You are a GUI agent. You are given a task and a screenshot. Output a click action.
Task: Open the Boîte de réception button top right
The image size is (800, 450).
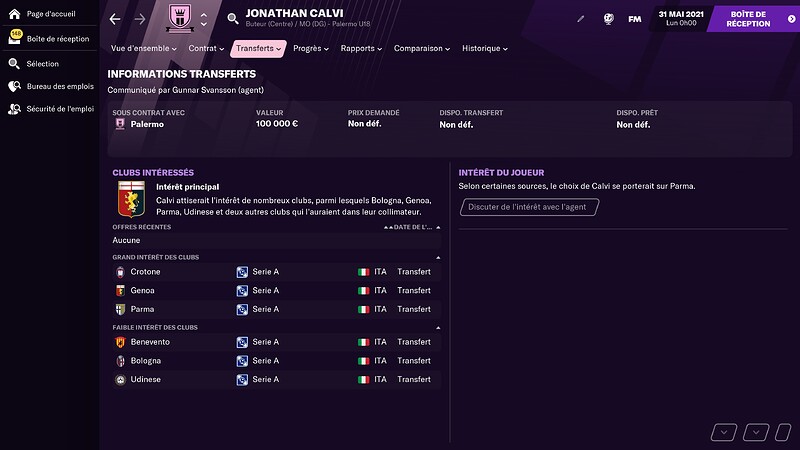[x=753, y=19]
